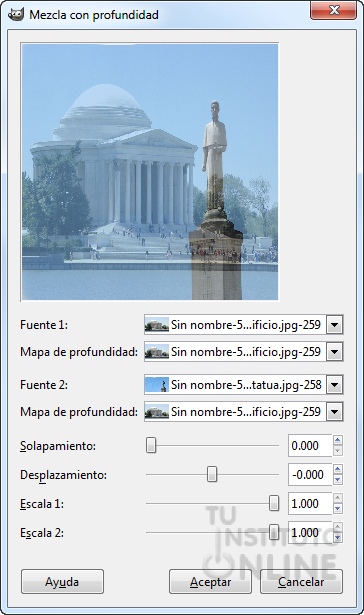The width and height of the screenshot is (364, 615).
Task: Click the Escala 1 slider handle
Action: 274,504
